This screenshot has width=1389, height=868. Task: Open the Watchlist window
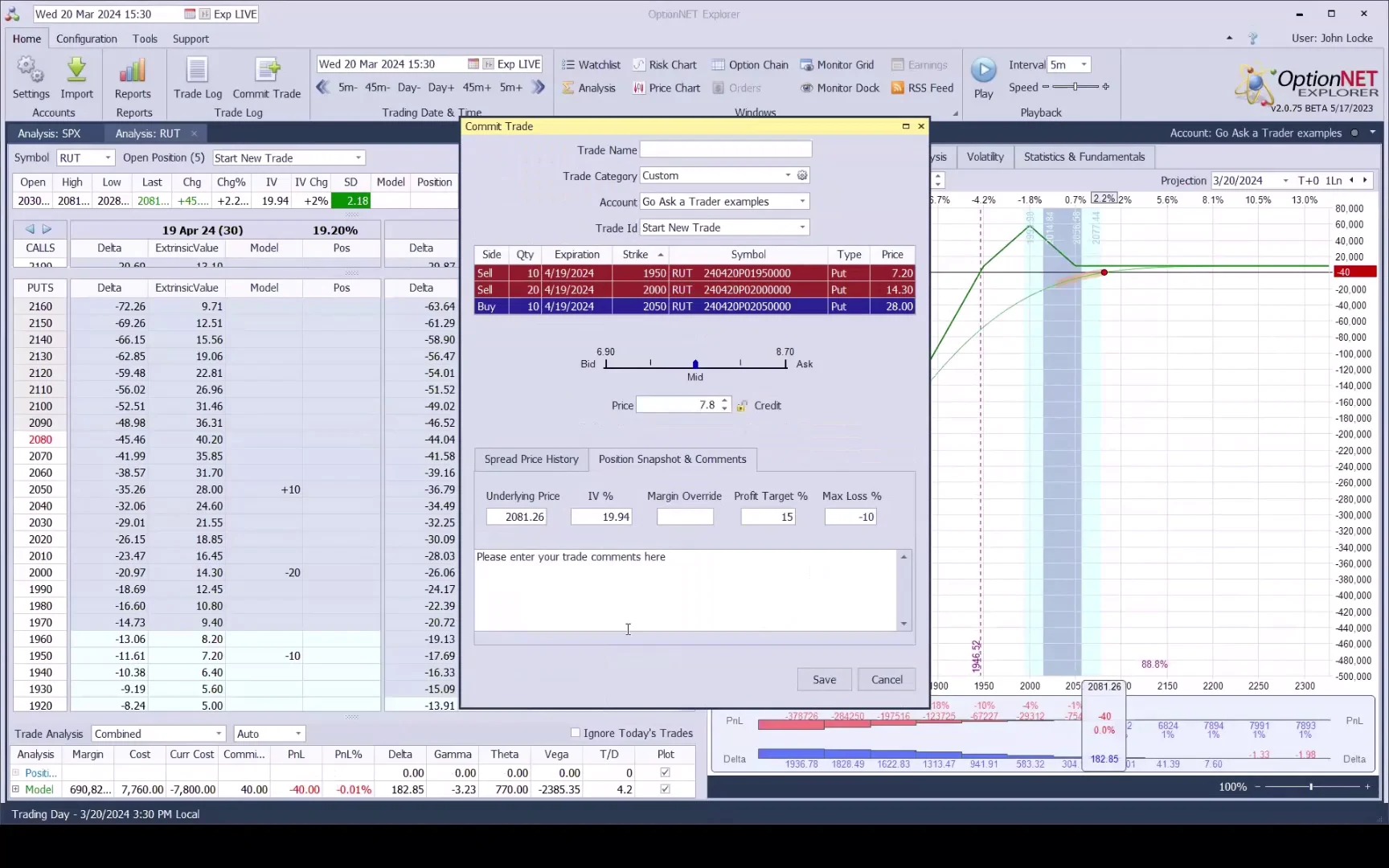[x=591, y=65]
